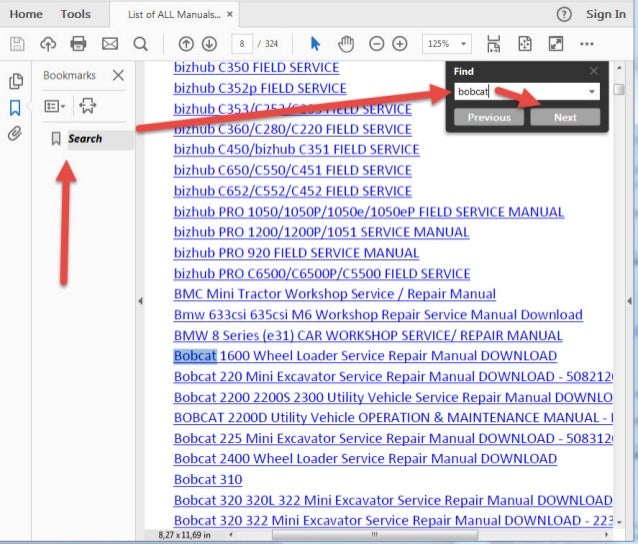638x544 pixels.
Task: Switch to the Tools tab
Action: click(x=76, y=14)
